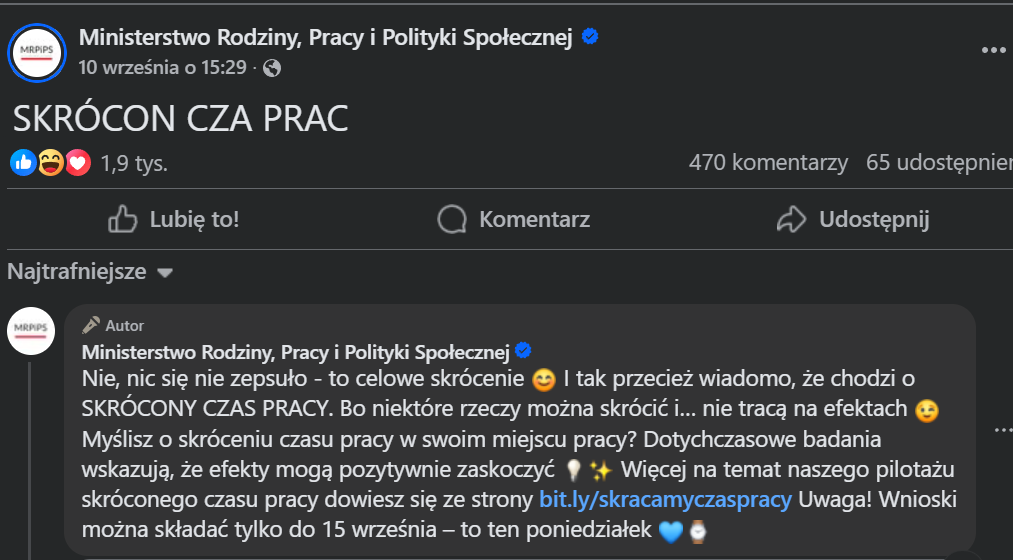Open the commenter's MRPiPS avatar

pyautogui.click(x=31, y=331)
